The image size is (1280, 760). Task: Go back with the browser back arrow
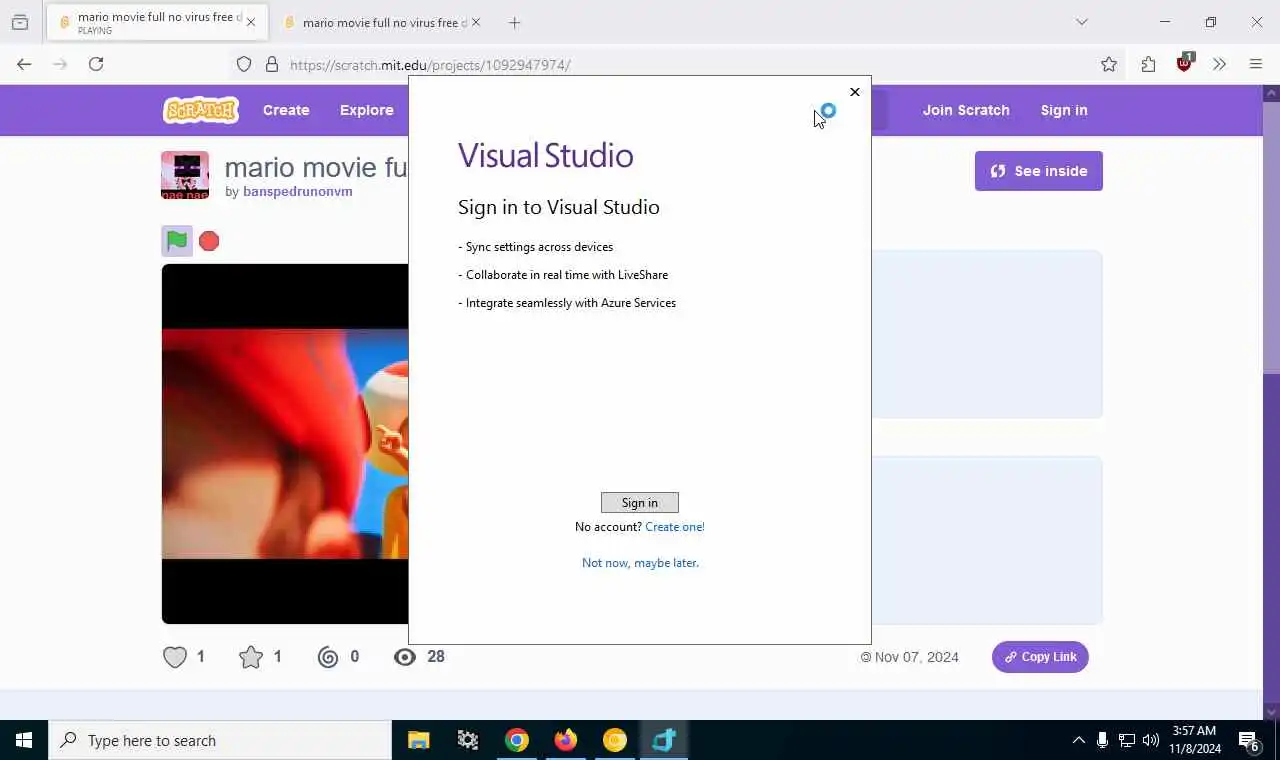(x=24, y=64)
